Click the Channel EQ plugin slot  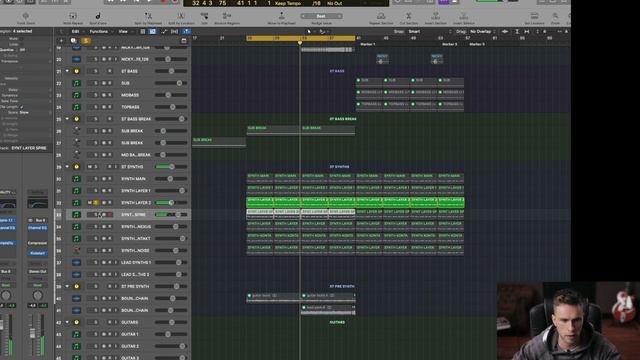click(37, 228)
